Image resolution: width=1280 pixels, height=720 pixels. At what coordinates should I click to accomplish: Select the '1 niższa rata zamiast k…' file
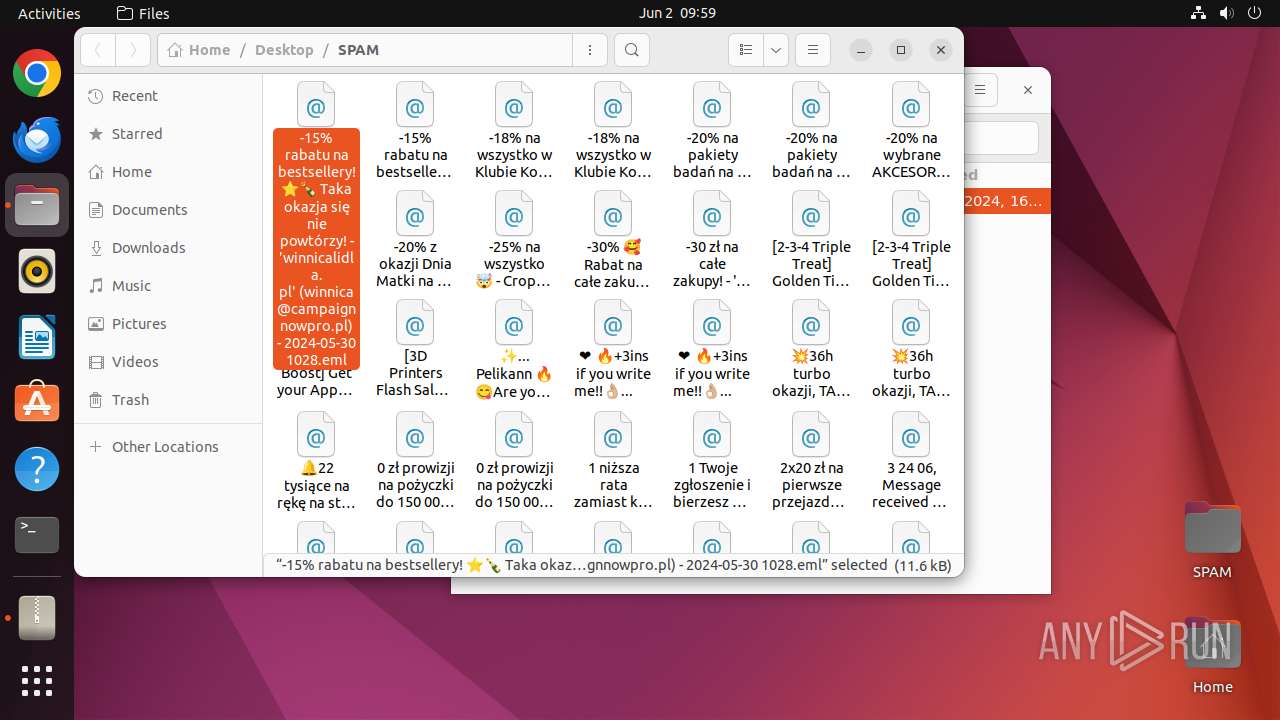[x=613, y=461]
